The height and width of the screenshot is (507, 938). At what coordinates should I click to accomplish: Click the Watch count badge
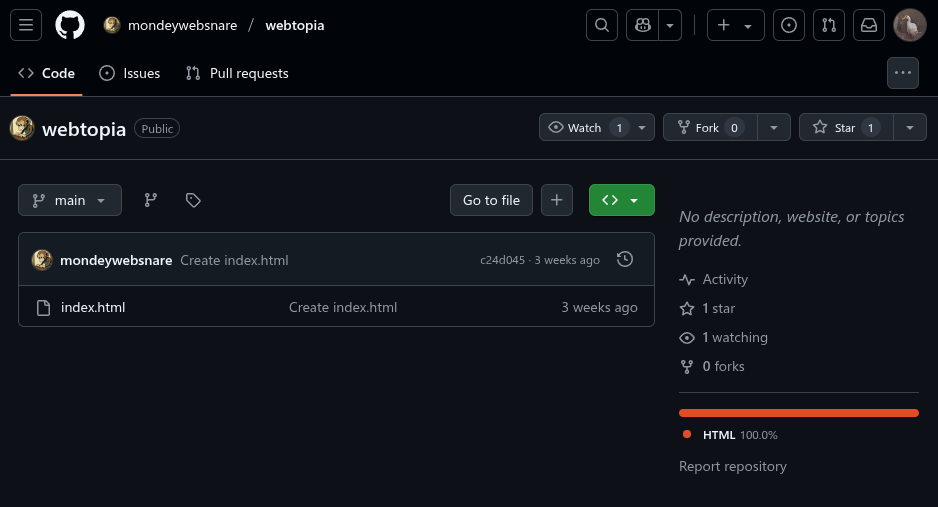619,127
